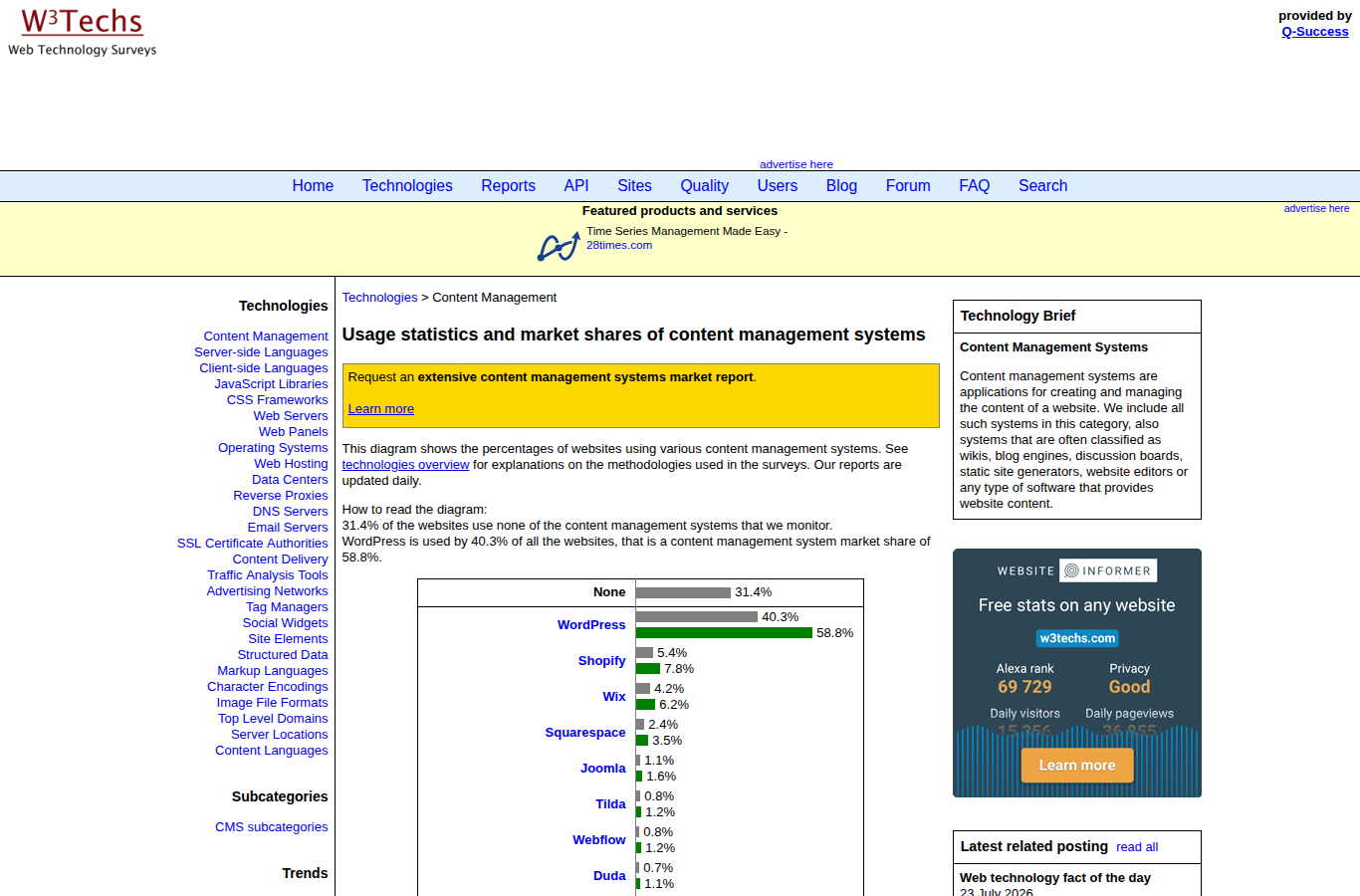This screenshot has height=896, width=1360.
Task: Open the technologies overview link
Action: 405,465
